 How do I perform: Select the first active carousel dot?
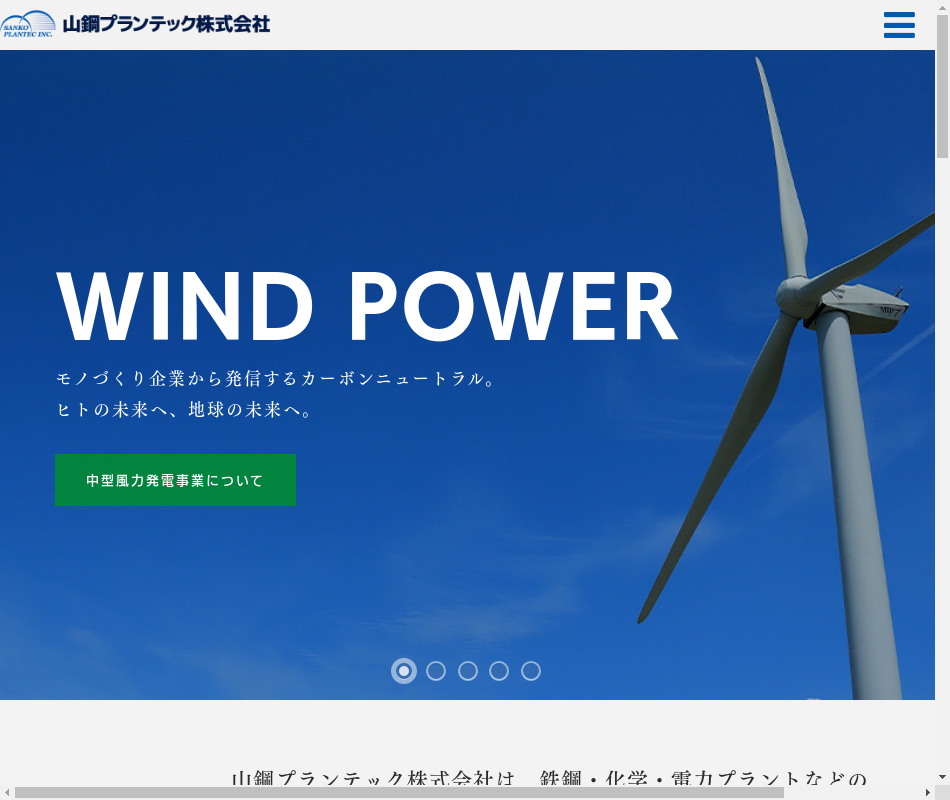pos(404,671)
